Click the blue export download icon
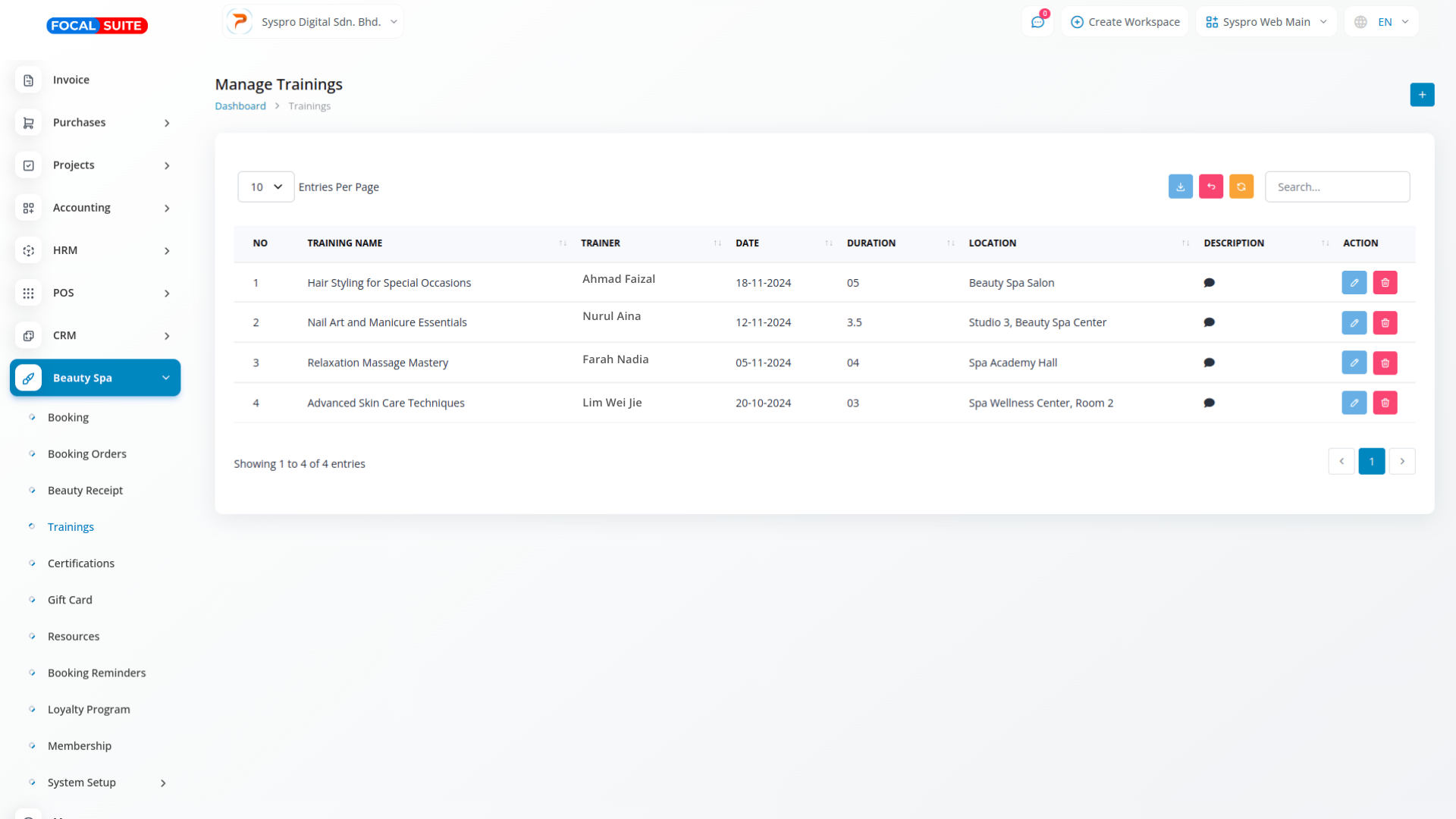Image resolution: width=1456 pixels, height=819 pixels. (1180, 187)
